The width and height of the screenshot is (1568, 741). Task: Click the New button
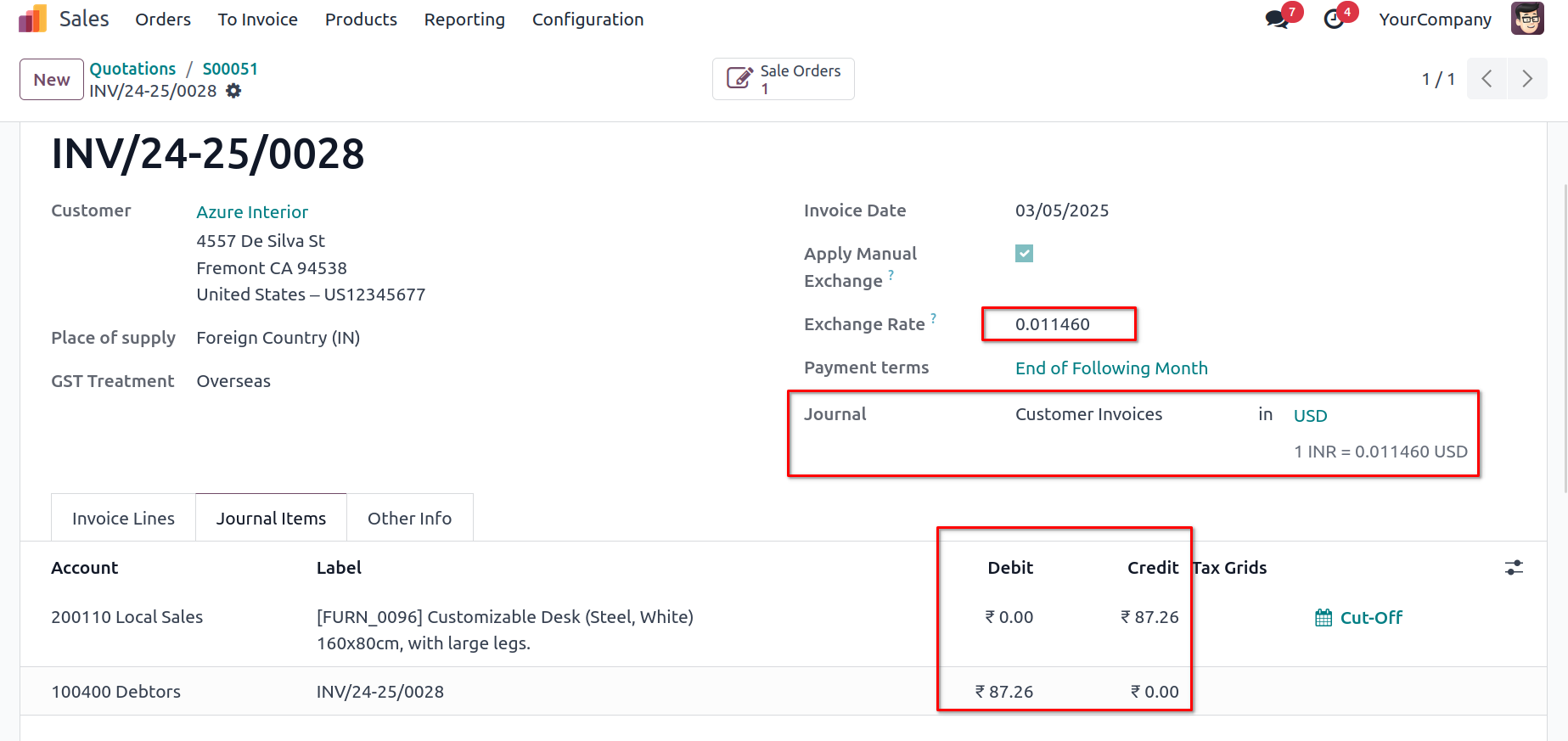point(52,80)
